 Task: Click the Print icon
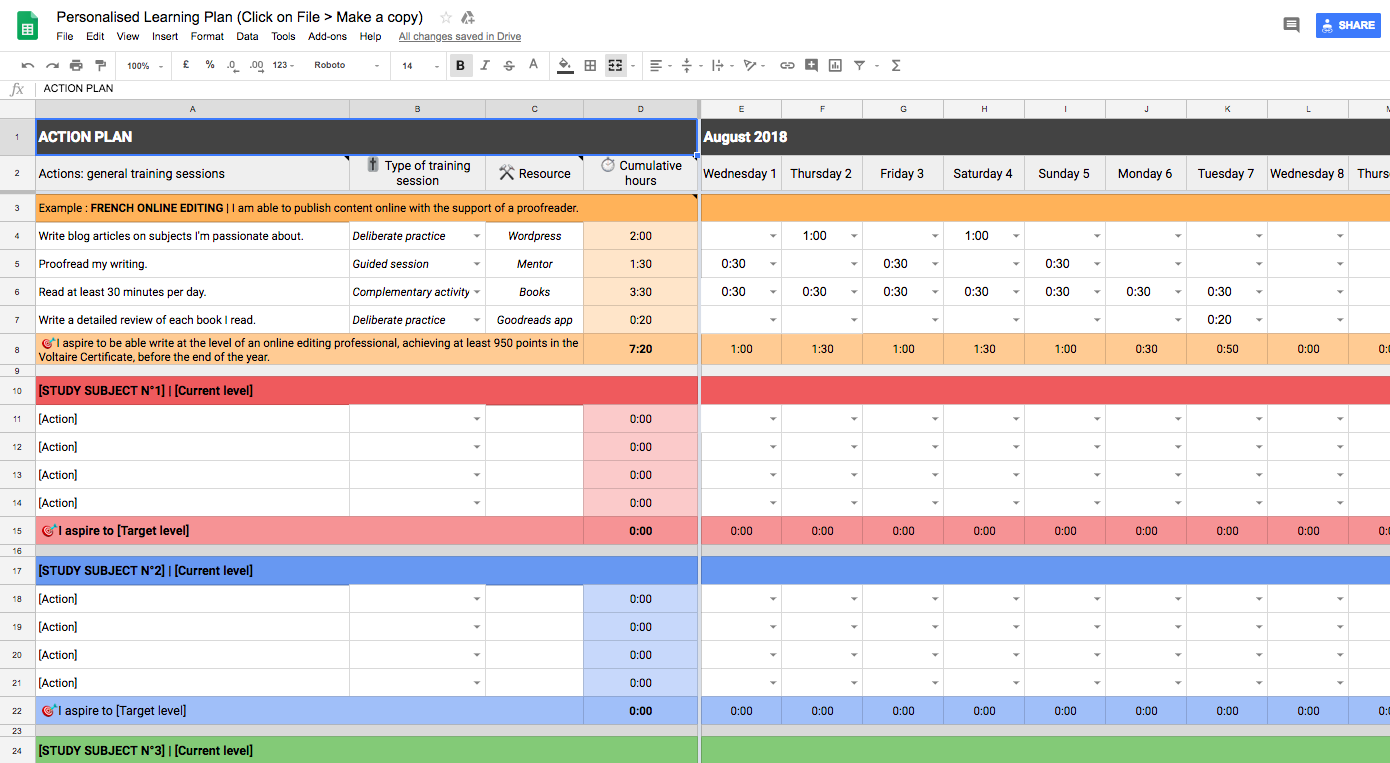pos(76,65)
